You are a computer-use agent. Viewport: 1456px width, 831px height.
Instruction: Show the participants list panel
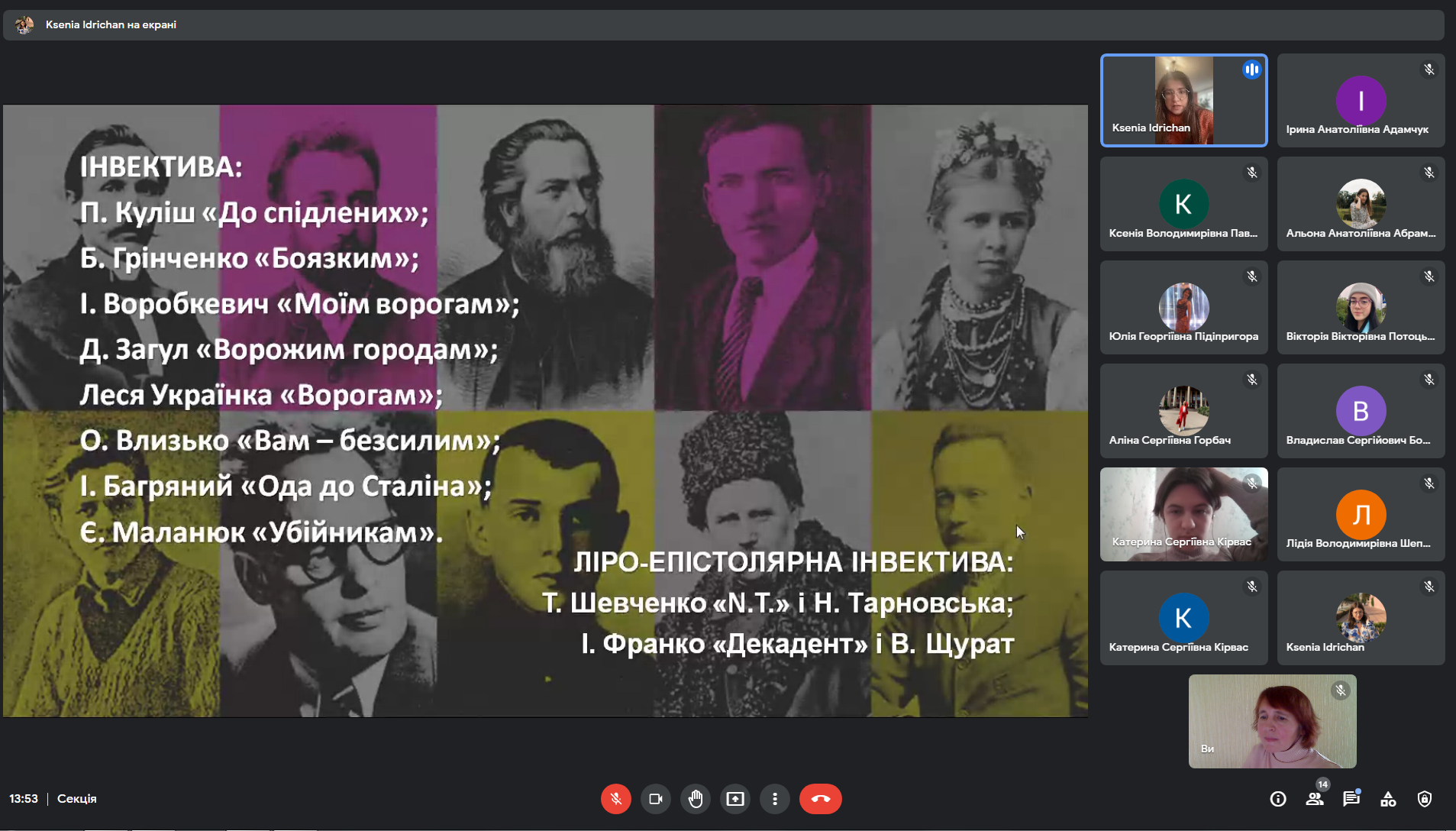click(x=1314, y=799)
